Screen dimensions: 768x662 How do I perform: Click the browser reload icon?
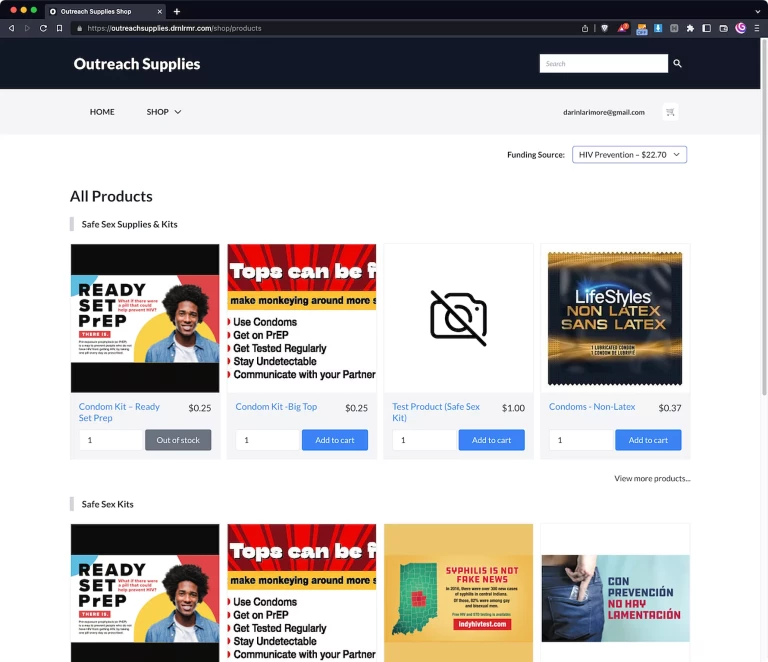[43, 28]
